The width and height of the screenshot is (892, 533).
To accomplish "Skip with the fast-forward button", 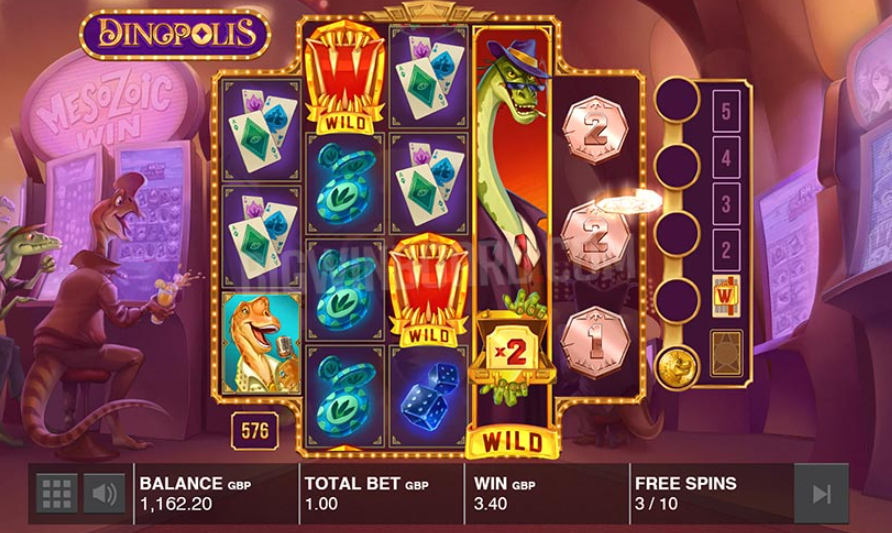I will point(821,493).
